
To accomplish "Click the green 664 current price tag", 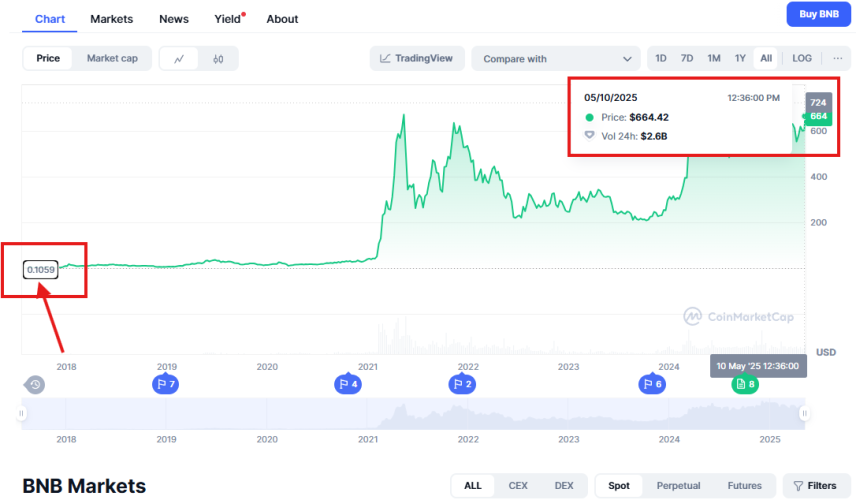I will coord(818,116).
